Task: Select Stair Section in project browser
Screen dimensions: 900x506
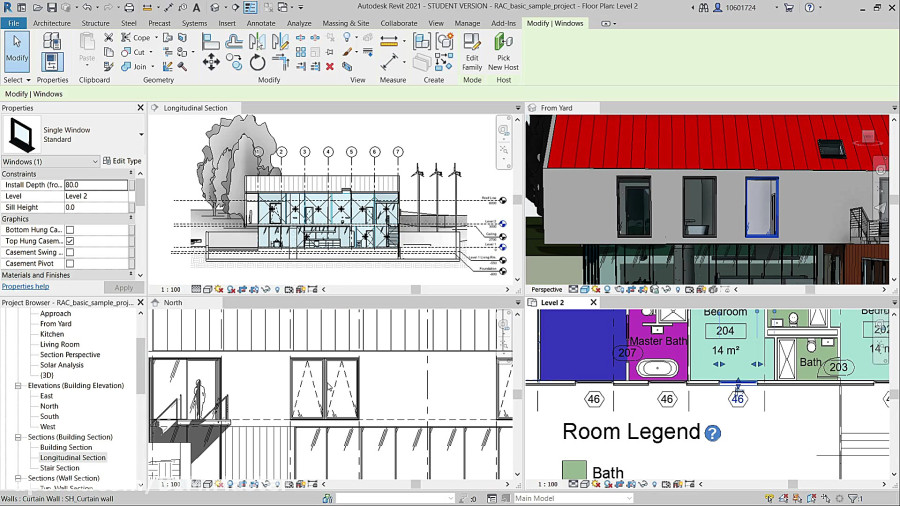Action: (60, 468)
